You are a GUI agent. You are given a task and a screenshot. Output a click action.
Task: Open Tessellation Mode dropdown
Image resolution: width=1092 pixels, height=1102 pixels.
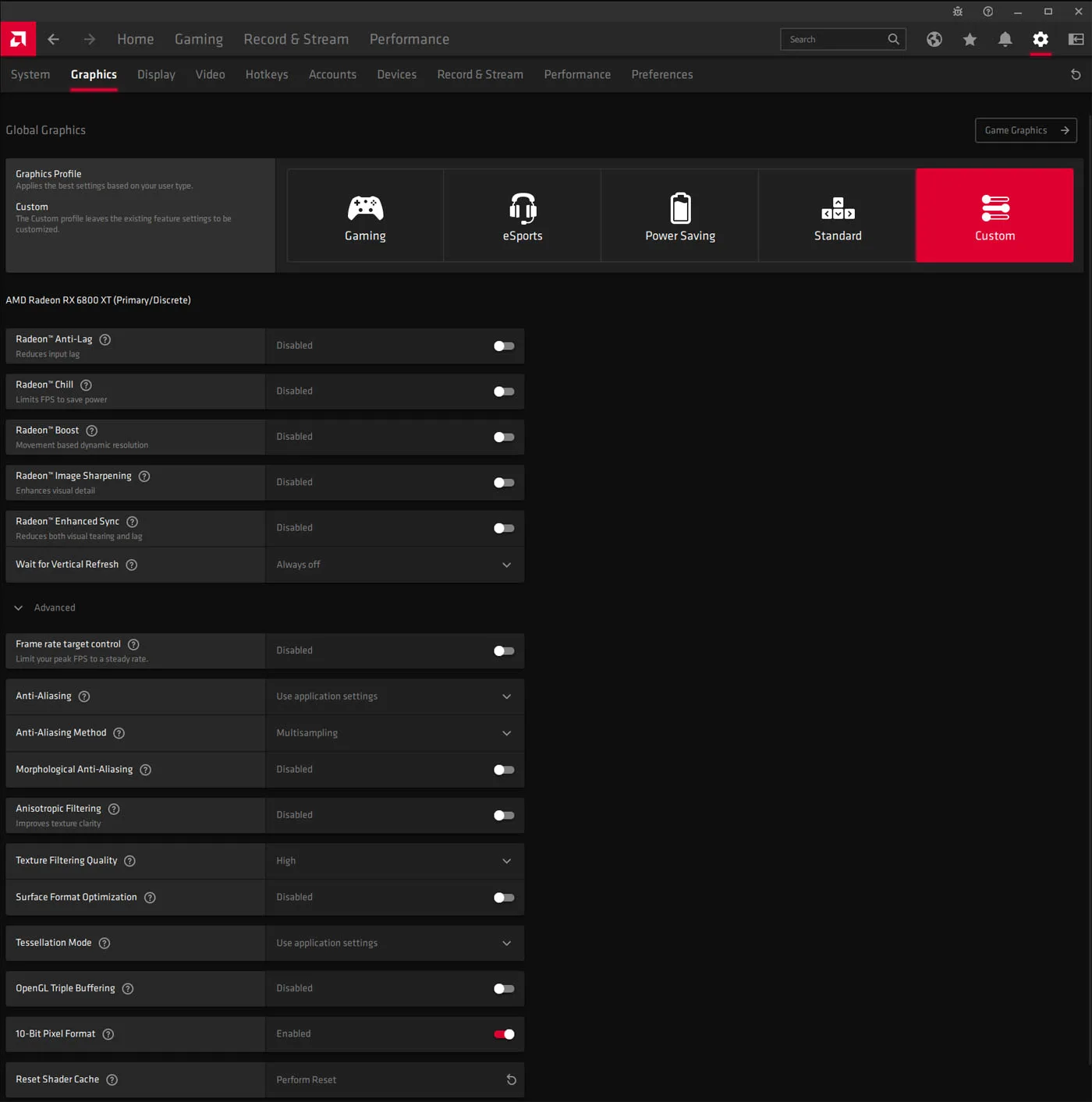coord(395,943)
